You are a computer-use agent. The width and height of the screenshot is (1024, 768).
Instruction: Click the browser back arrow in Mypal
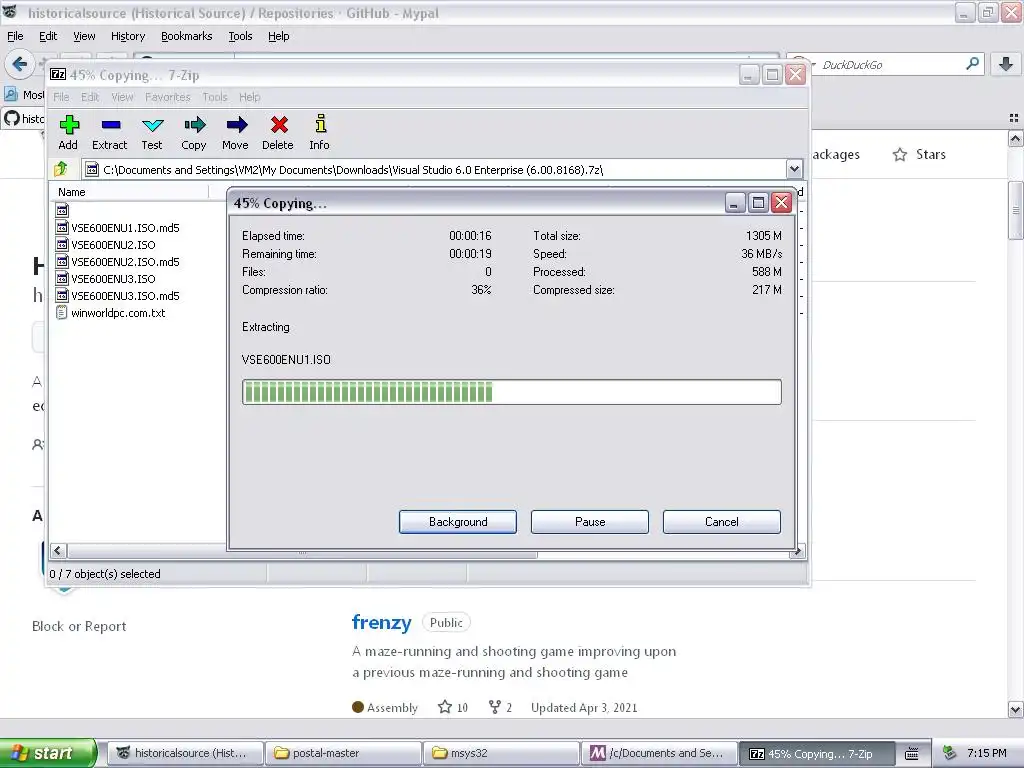[20, 64]
